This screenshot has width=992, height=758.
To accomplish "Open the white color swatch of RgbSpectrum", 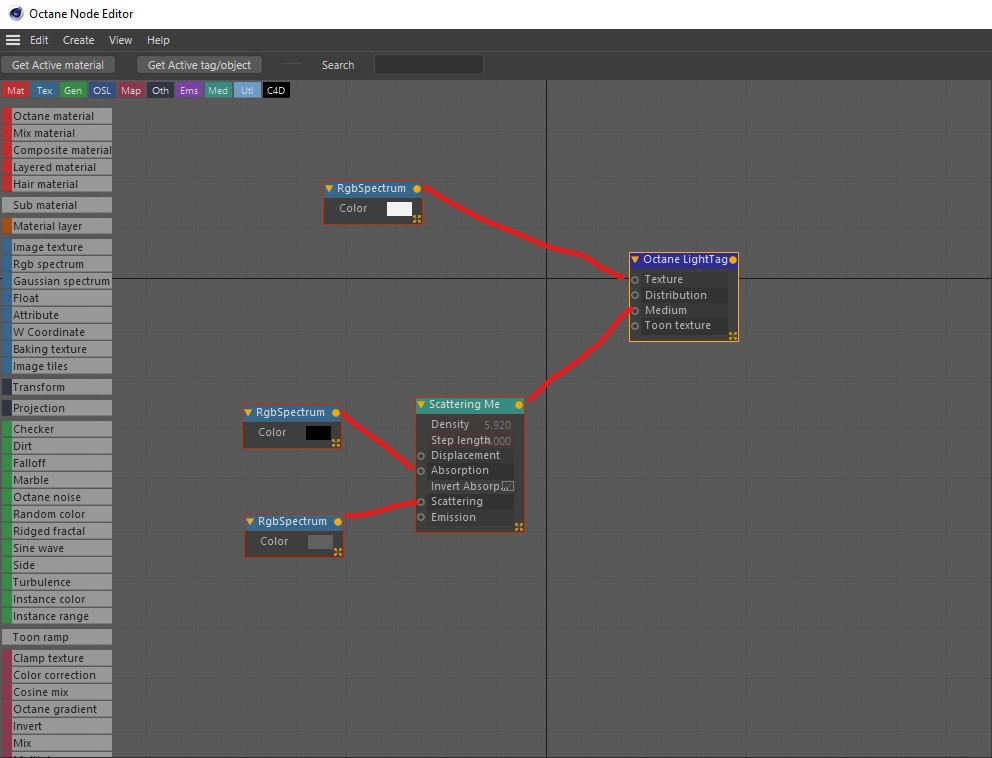I will tap(399, 209).
